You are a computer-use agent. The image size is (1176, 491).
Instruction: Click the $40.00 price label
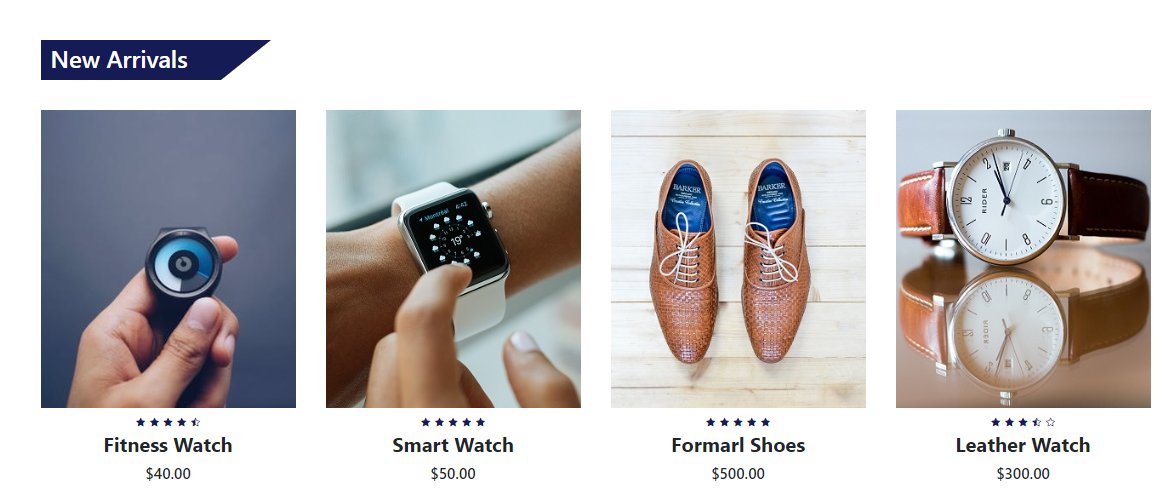point(168,474)
